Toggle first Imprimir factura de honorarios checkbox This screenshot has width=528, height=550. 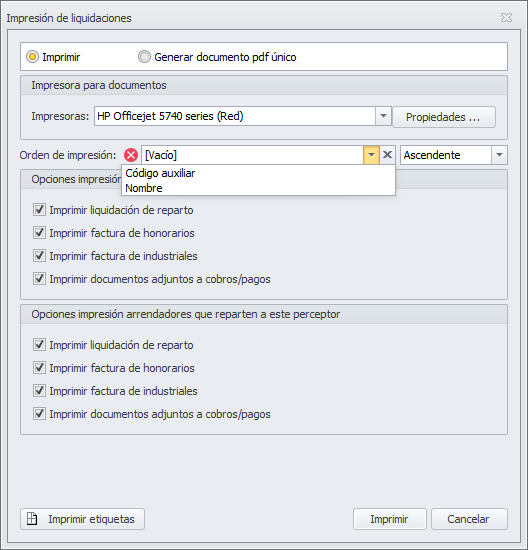coord(39,233)
